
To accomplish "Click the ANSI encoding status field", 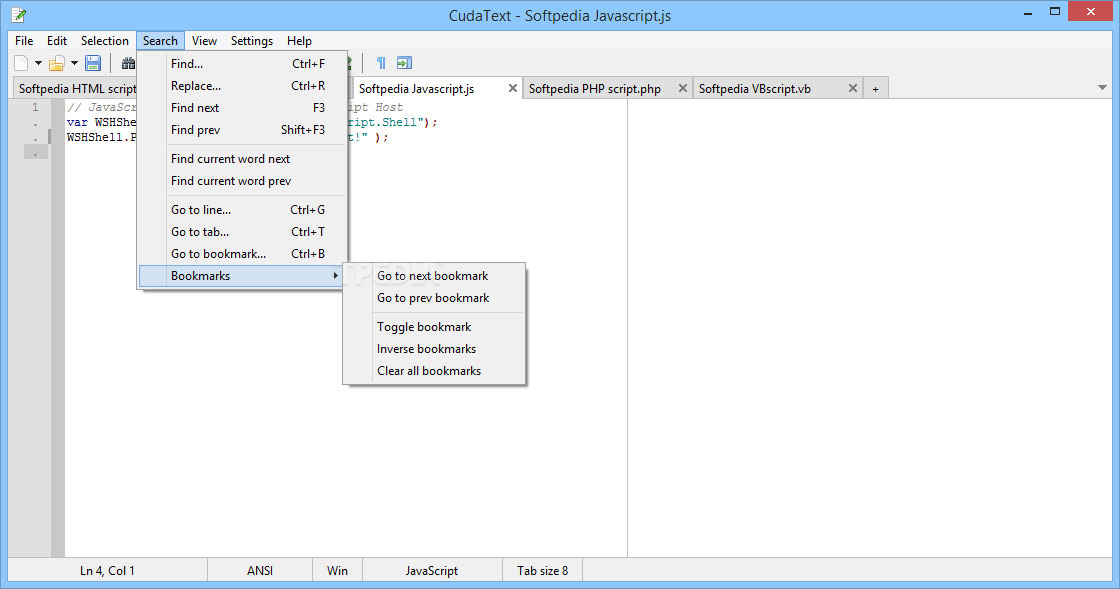I will click(x=260, y=571).
